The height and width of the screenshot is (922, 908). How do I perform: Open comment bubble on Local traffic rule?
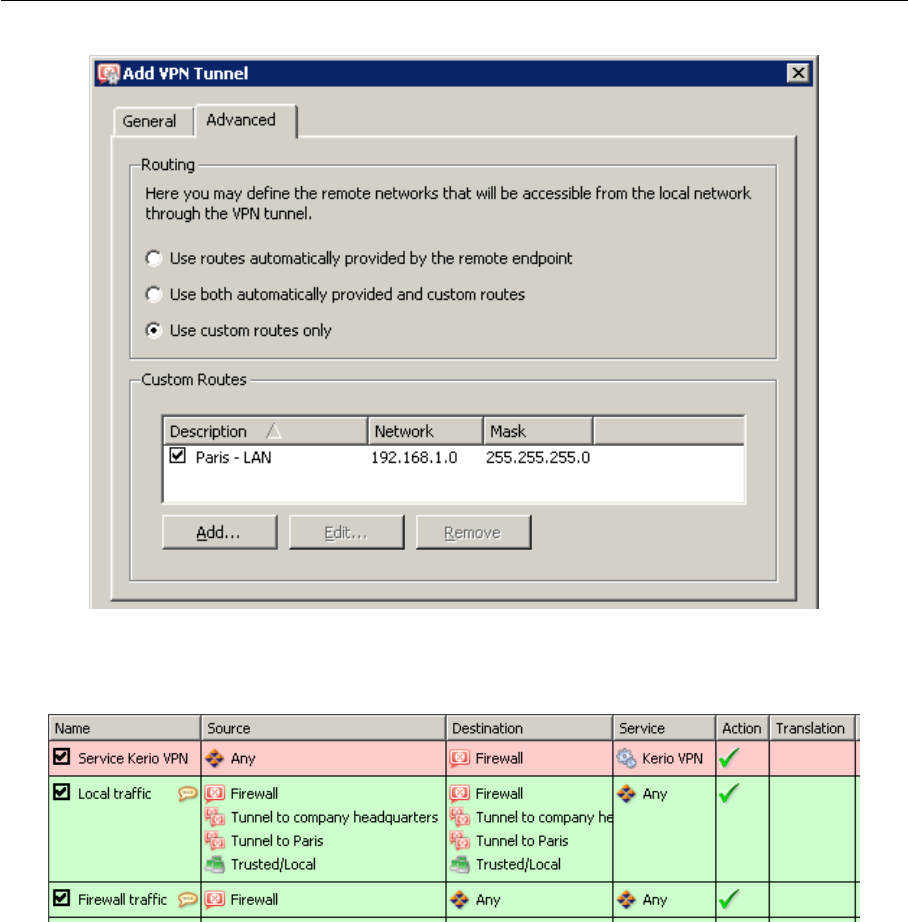[x=187, y=794]
